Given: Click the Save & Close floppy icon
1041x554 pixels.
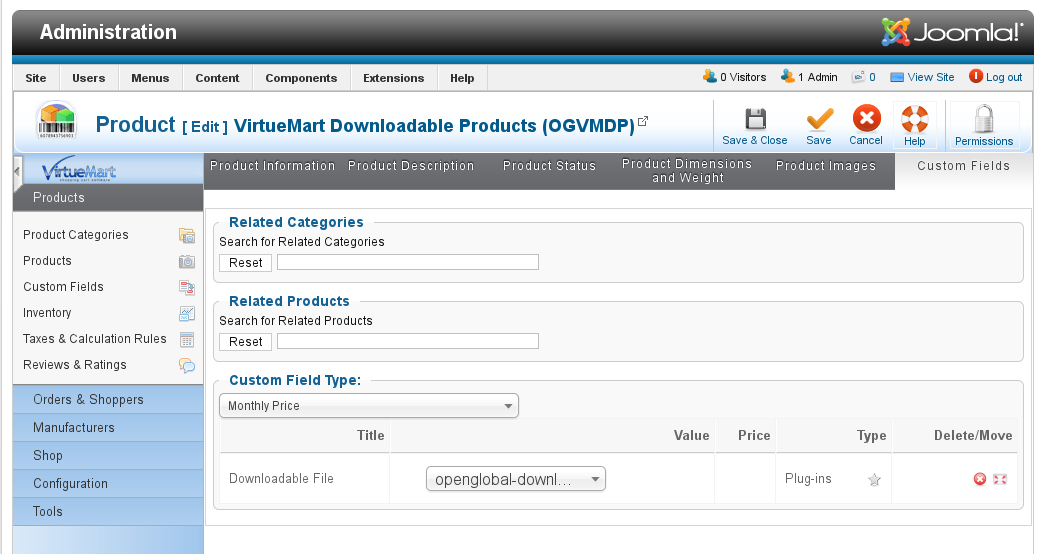Looking at the screenshot, I should (x=755, y=119).
